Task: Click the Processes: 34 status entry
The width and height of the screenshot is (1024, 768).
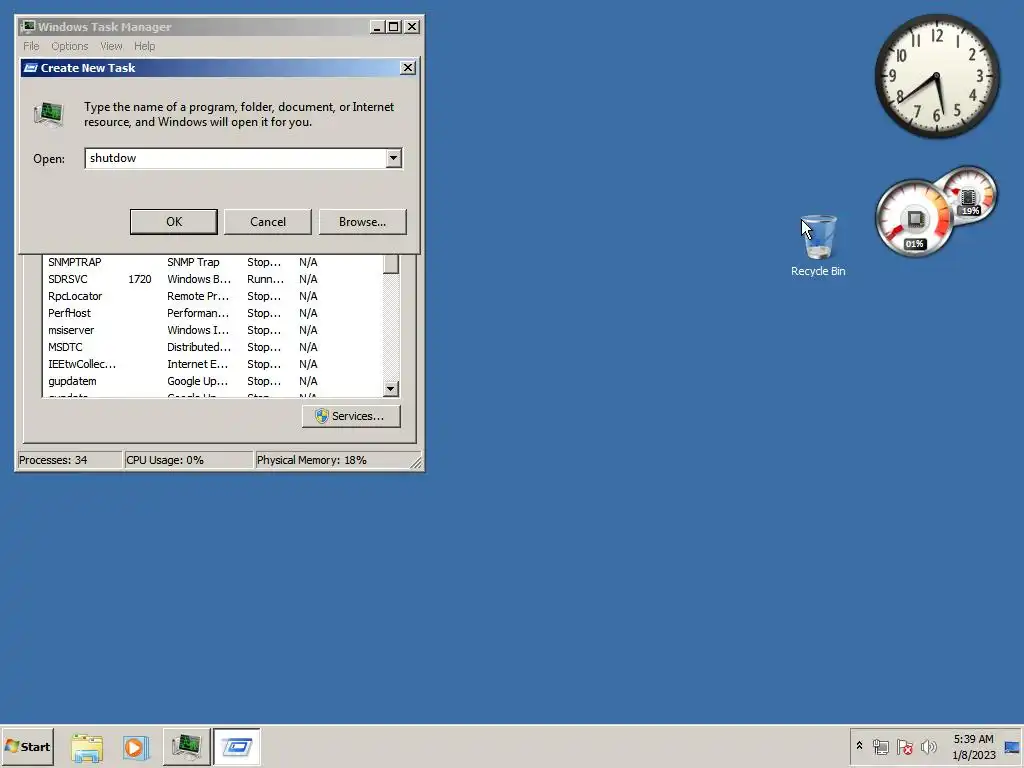Action: pos(69,460)
